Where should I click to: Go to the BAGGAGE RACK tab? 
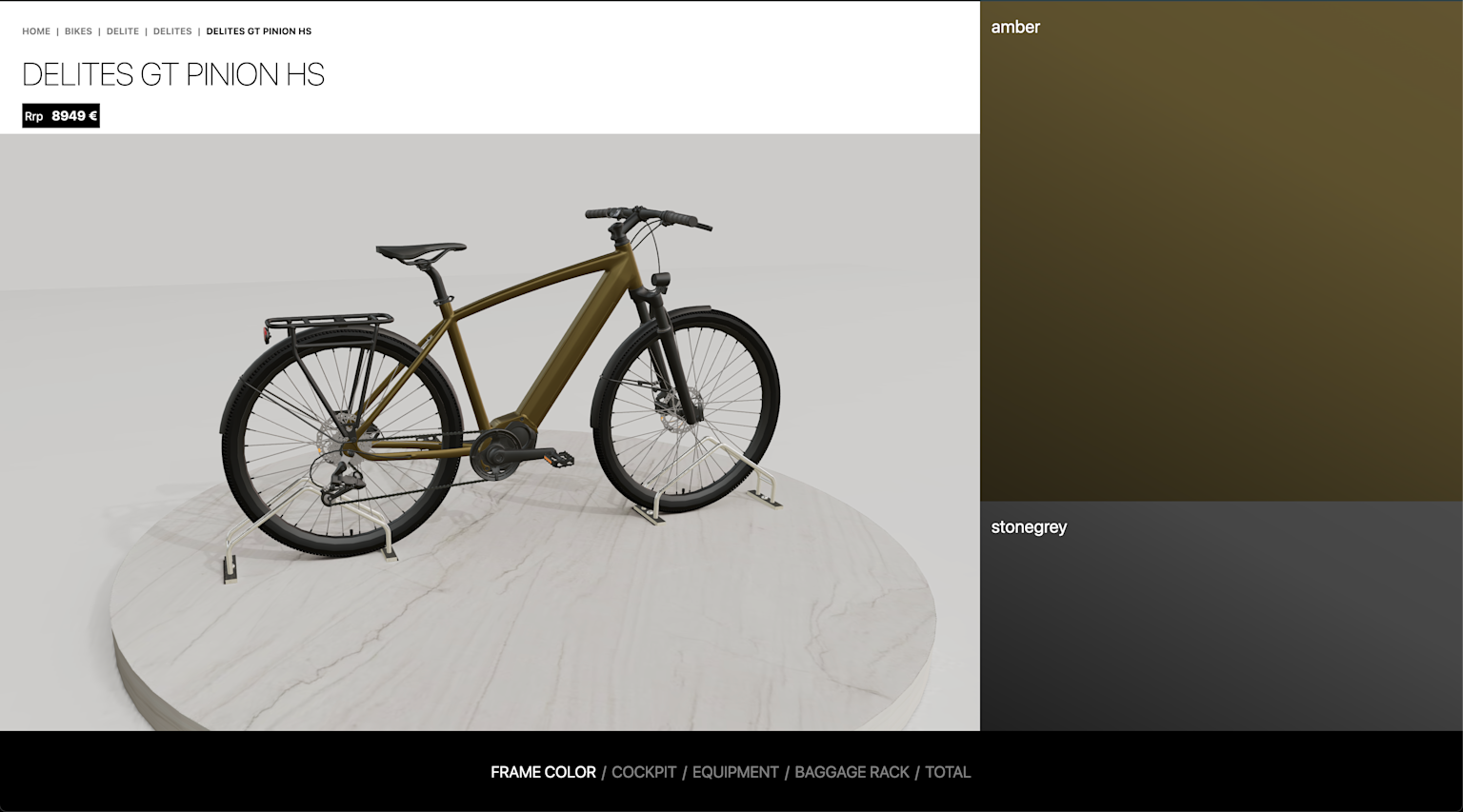click(852, 772)
